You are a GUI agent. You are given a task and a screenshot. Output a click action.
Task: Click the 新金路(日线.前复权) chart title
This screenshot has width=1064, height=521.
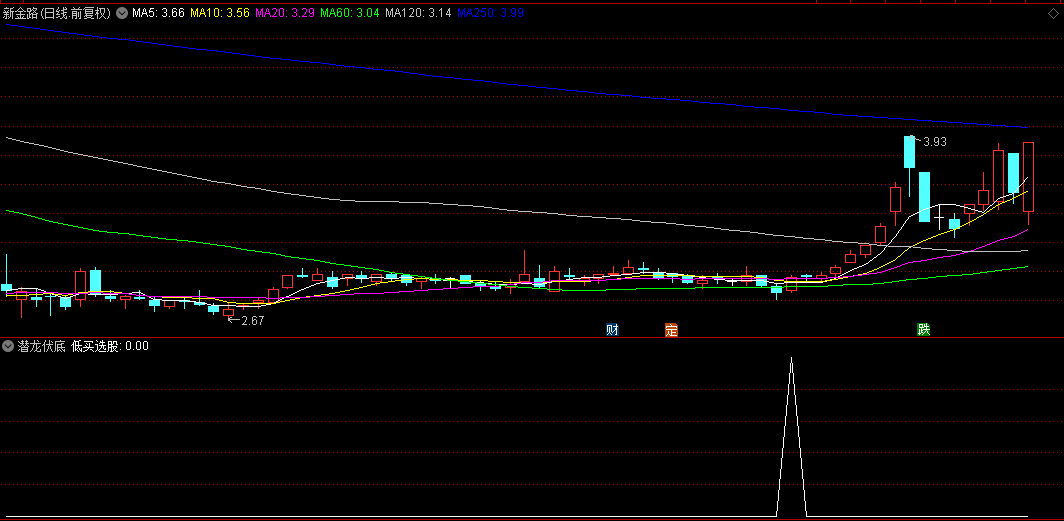coord(57,13)
